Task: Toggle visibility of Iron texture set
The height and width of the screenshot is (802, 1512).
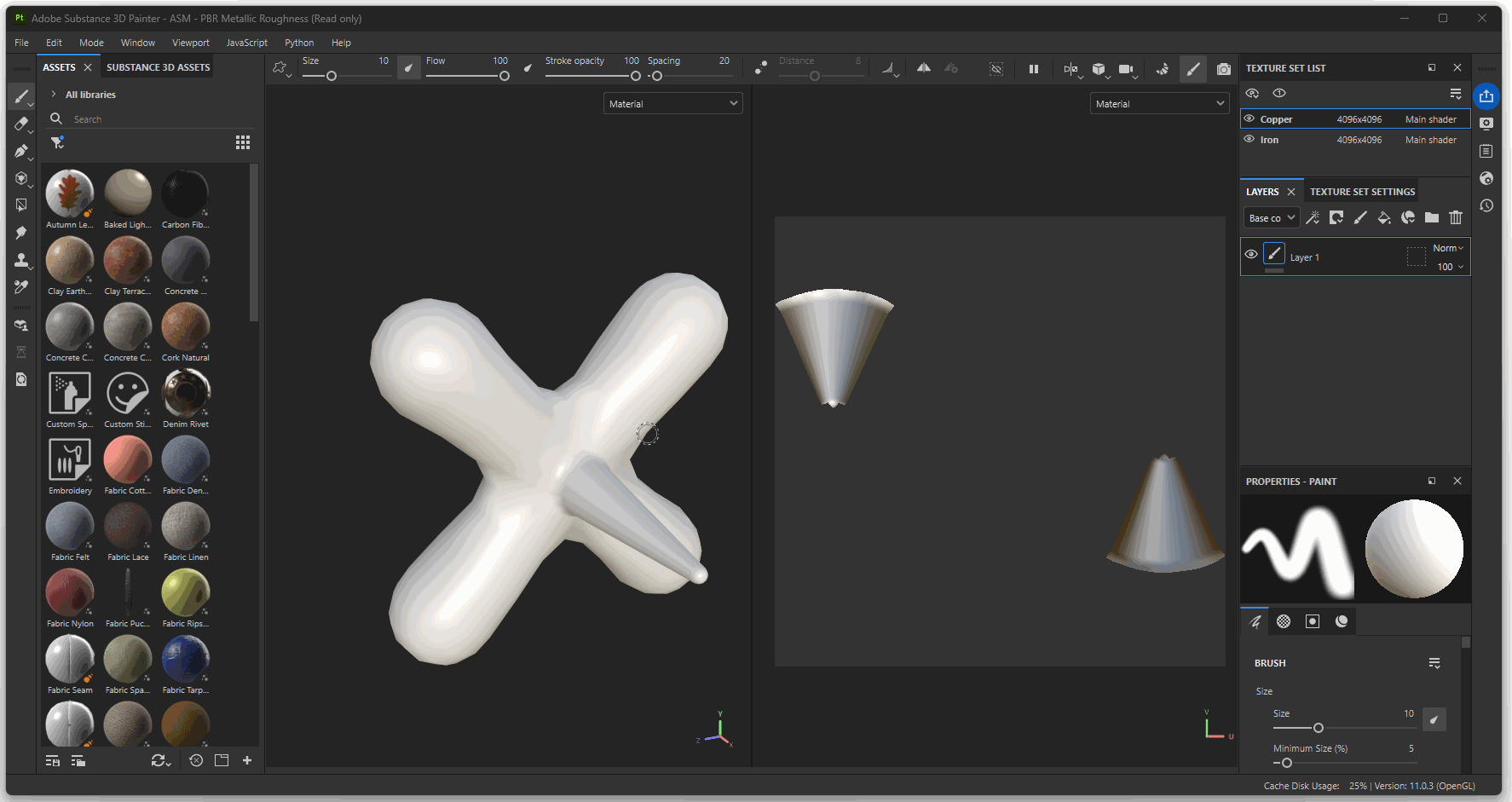Action: point(1249,140)
